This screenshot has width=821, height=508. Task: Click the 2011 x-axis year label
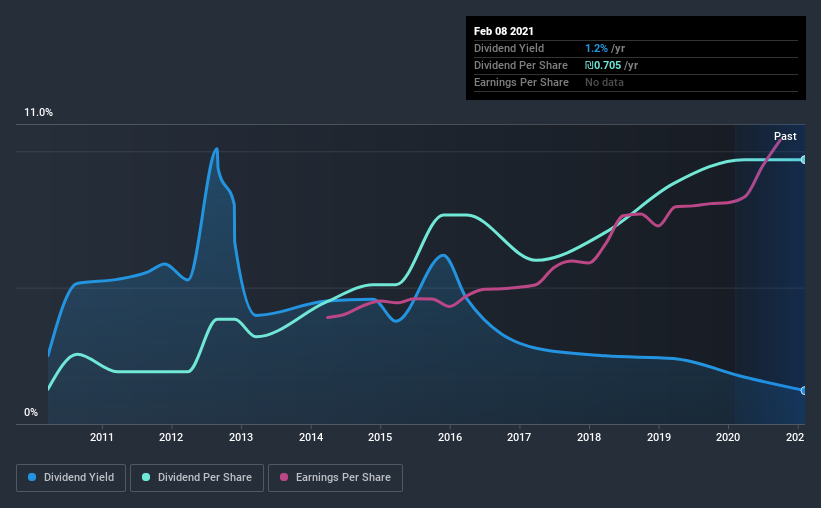point(102,437)
